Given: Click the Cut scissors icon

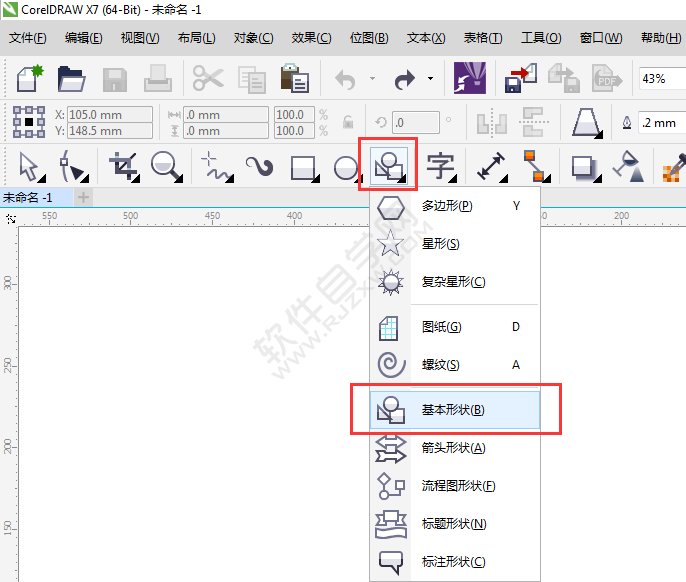Looking at the screenshot, I should click(208, 78).
